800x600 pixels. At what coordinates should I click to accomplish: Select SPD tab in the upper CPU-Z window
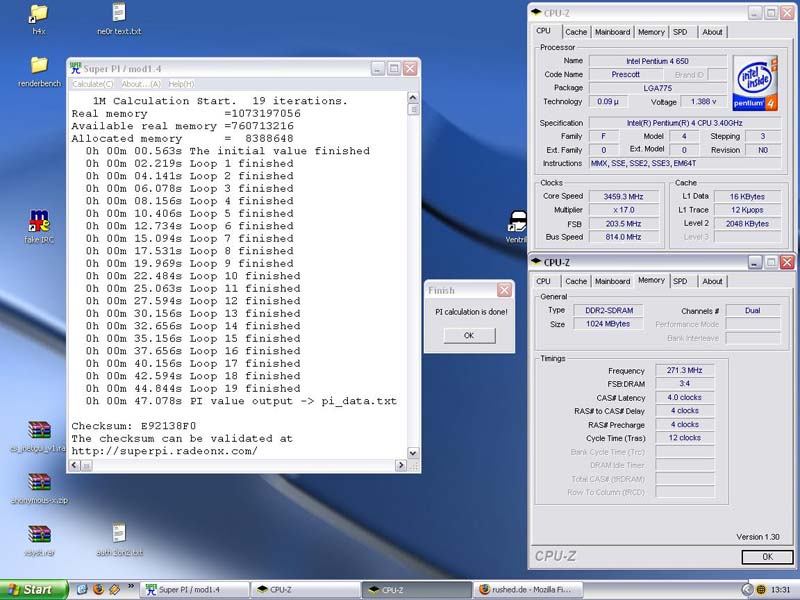(680, 32)
